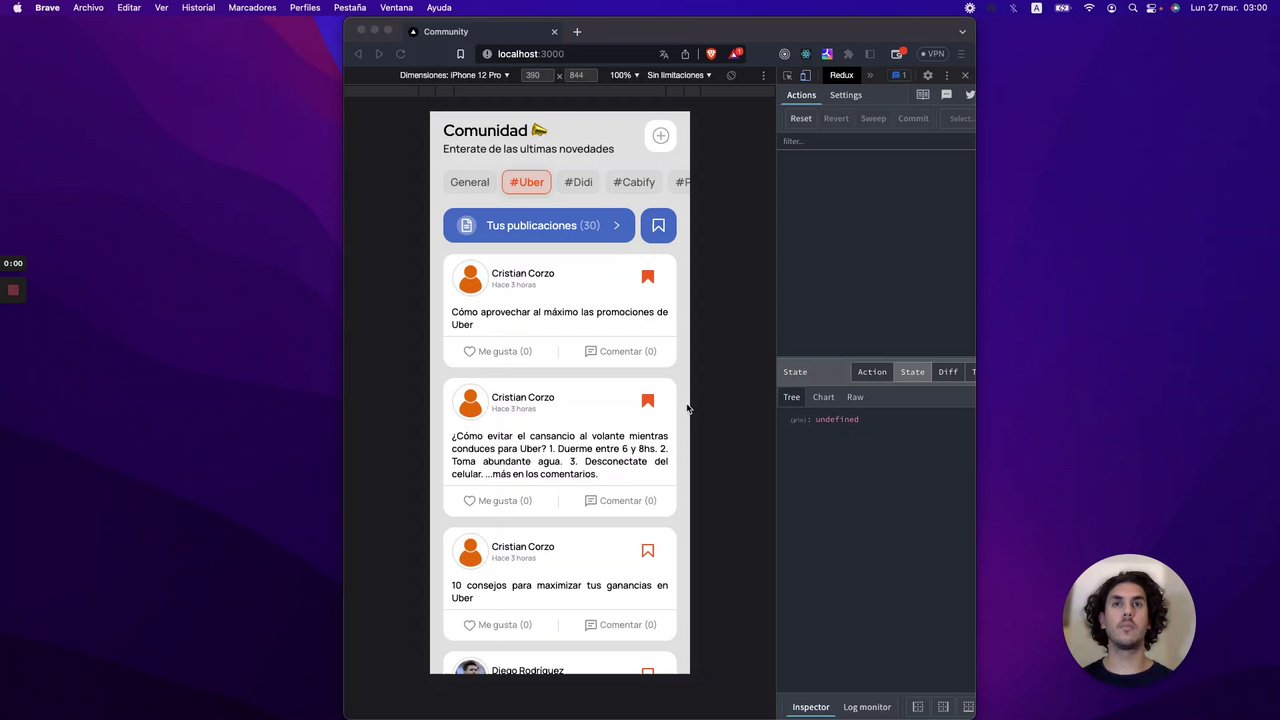This screenshot has height=720, width=1280.
Task: Open device toolbar more options menu
Action: coord(763,75)
